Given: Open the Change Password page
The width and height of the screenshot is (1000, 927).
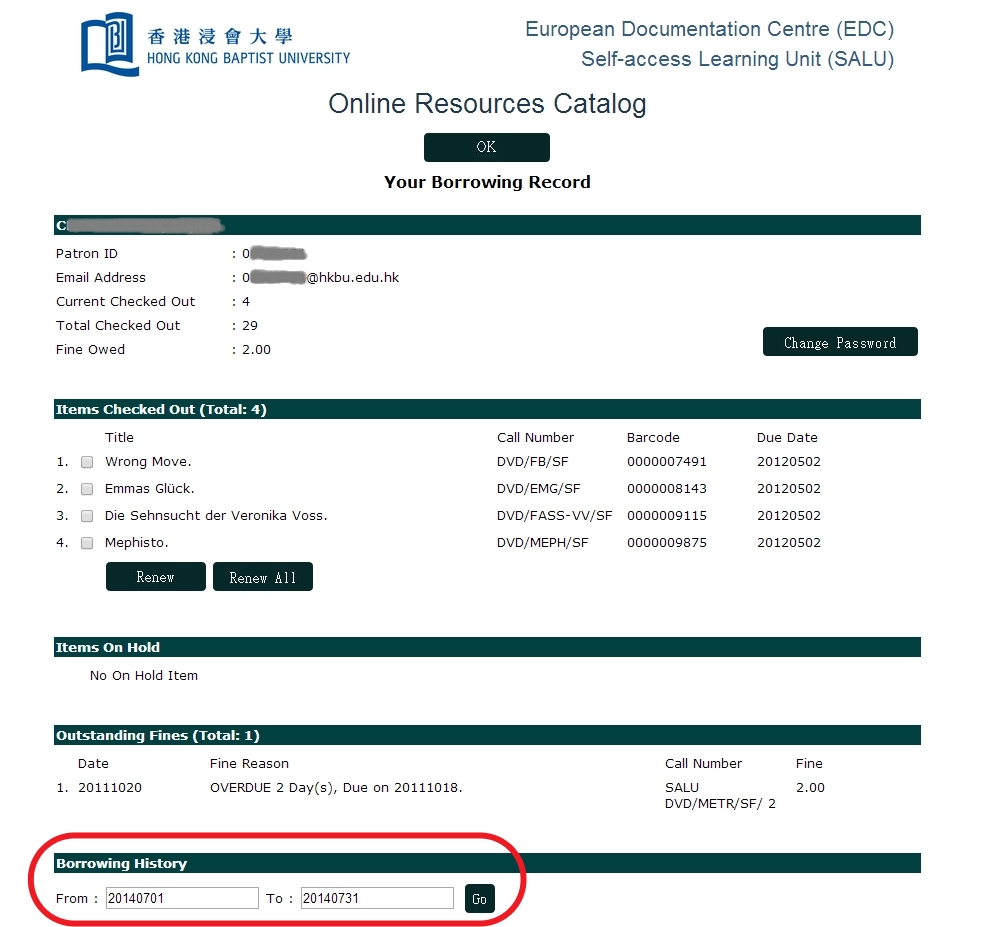Looking at the screenshot, I should (x=839, y=342).
